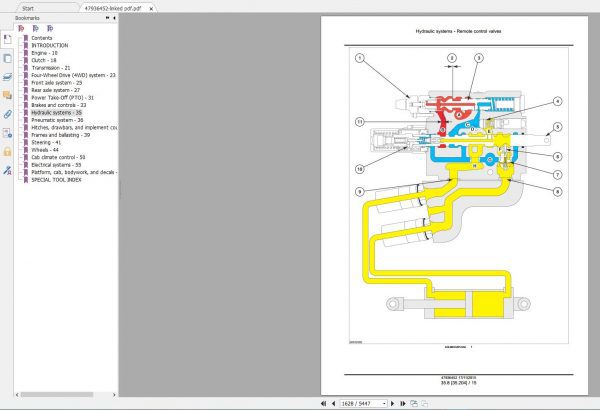Open the Four-Wheel Drive (4WD) system bookmark
Screen dimensions: 600x410
tap(73, 75)
